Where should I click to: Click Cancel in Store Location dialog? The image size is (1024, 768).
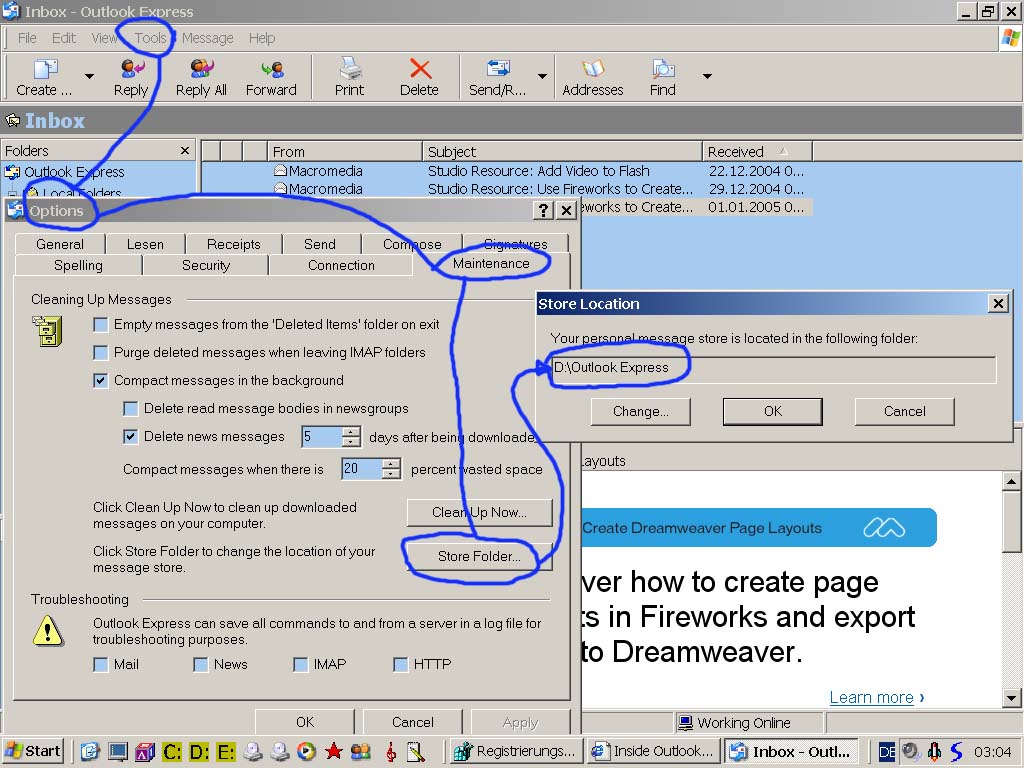coord(904,411)
